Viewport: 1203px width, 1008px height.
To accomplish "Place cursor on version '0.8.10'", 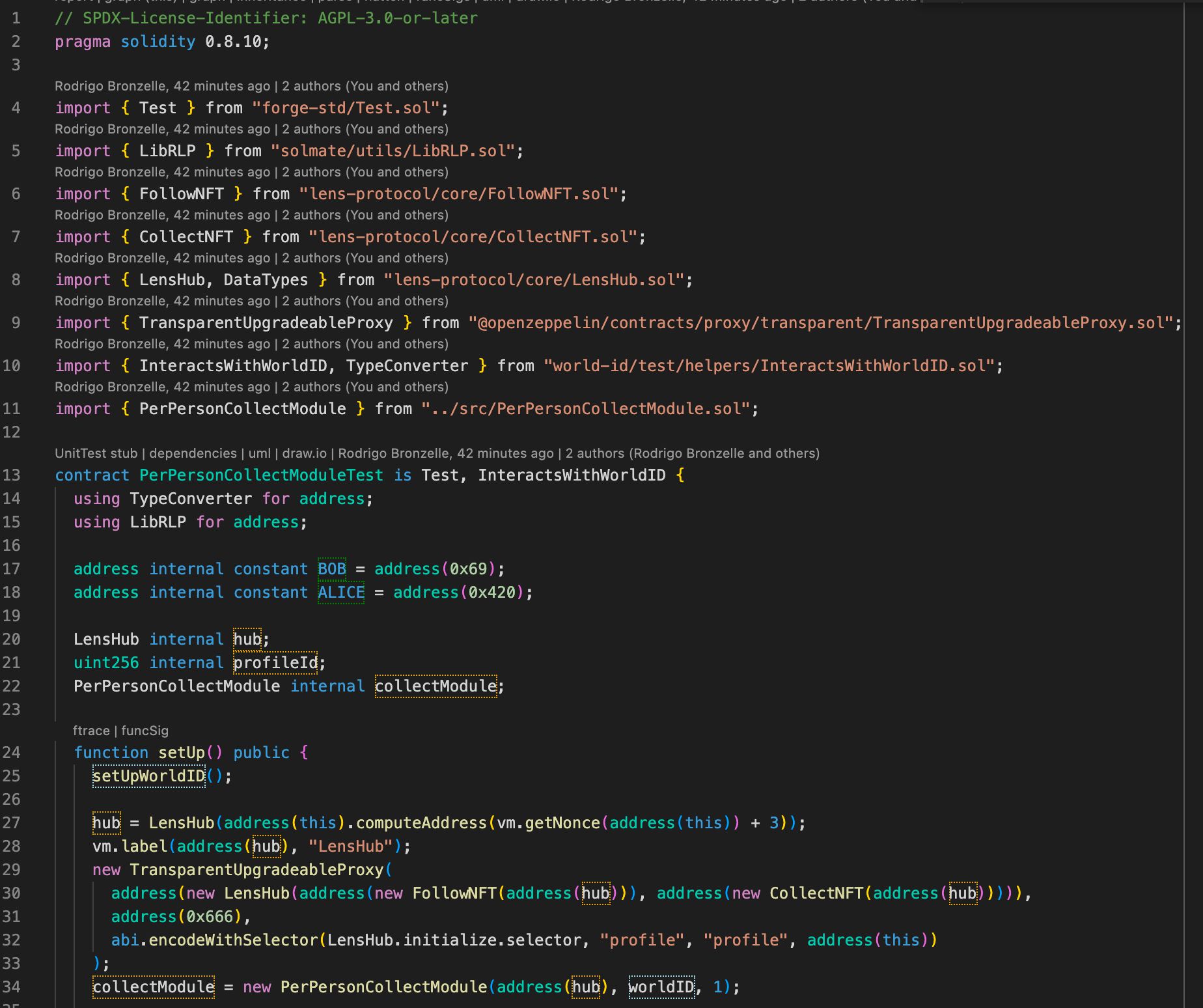I will point(233,42).
